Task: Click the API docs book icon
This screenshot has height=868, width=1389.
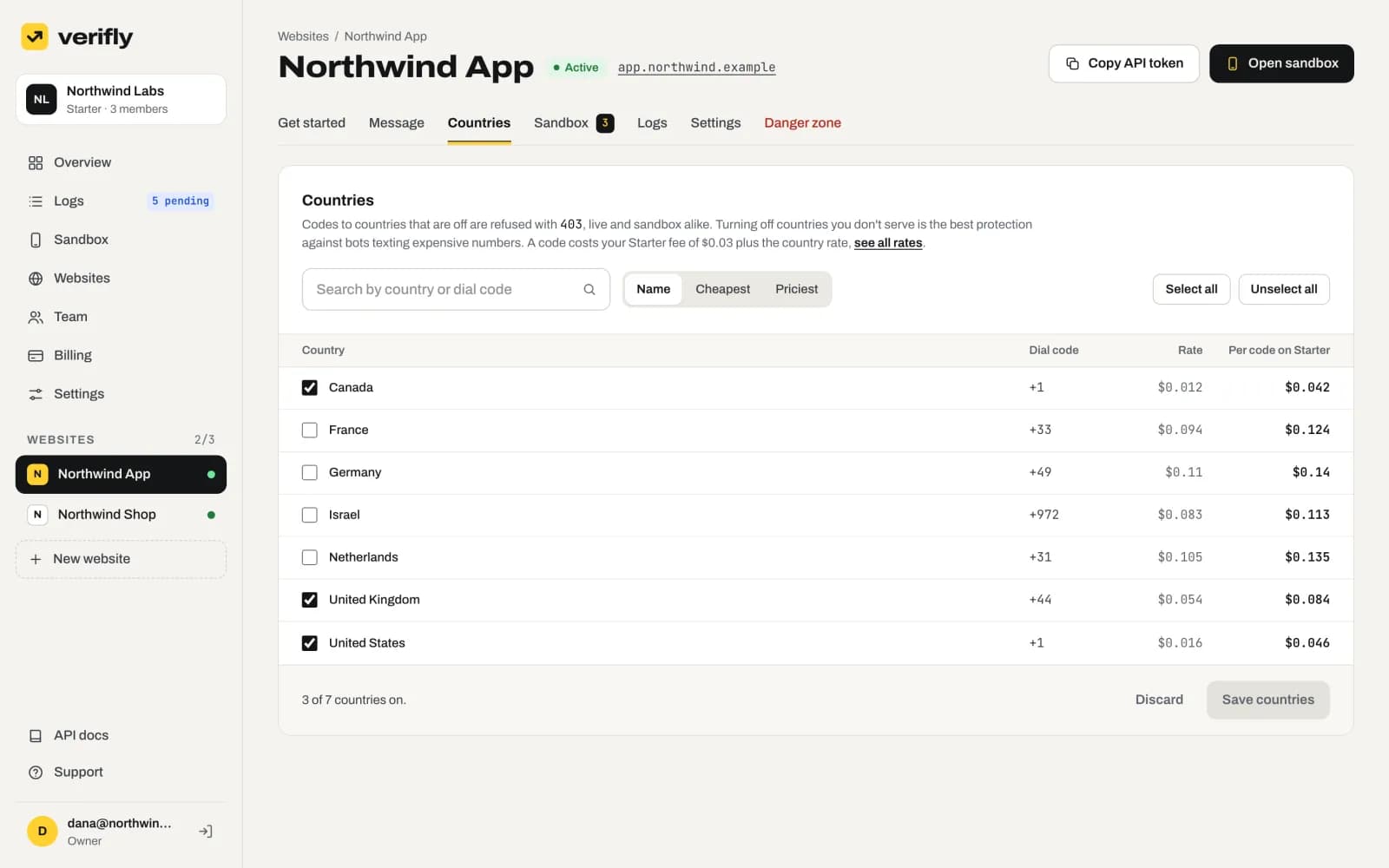Action: point(36,736)
